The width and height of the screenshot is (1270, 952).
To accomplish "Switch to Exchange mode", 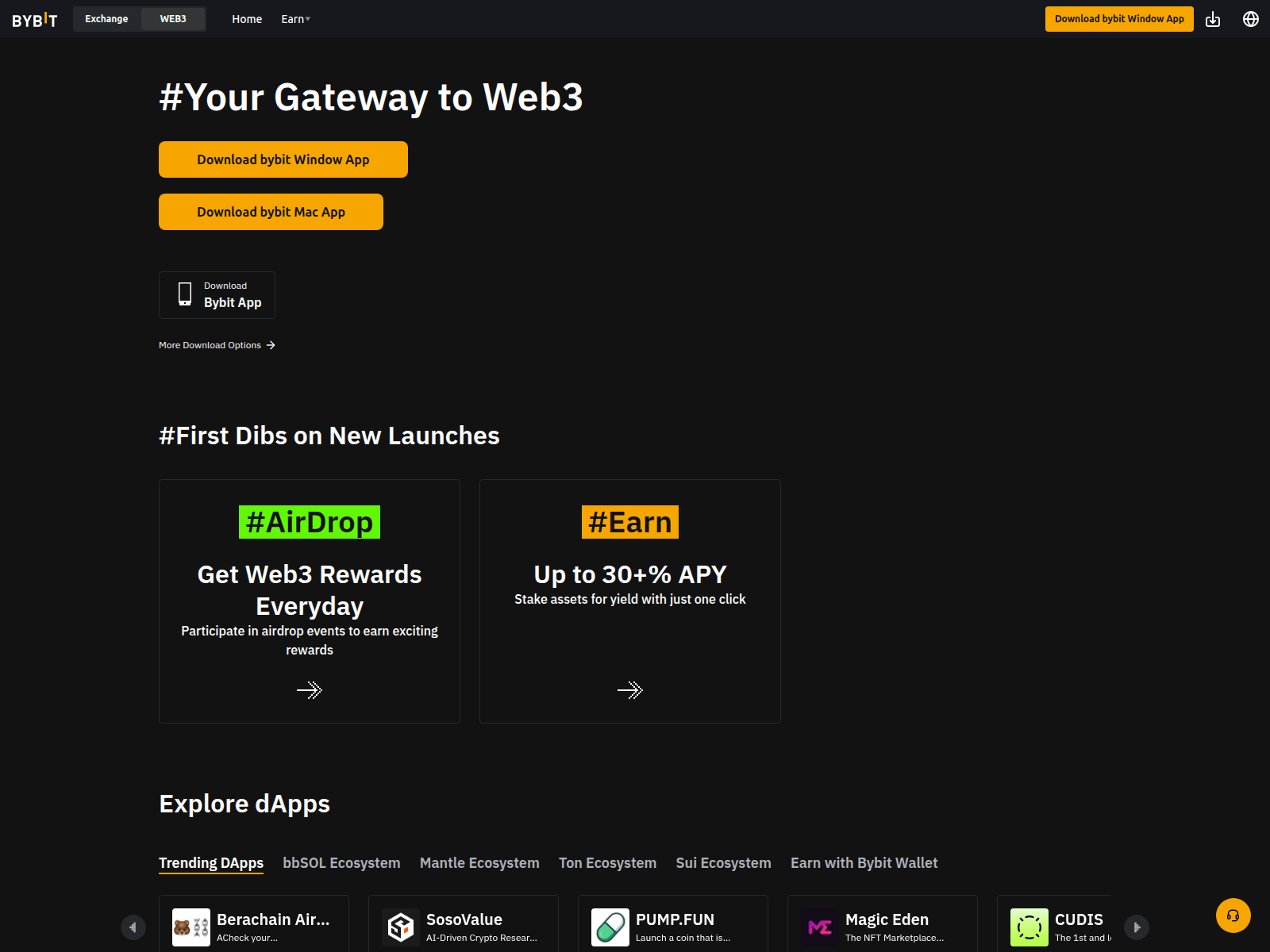I will click(x=107, y=18).
